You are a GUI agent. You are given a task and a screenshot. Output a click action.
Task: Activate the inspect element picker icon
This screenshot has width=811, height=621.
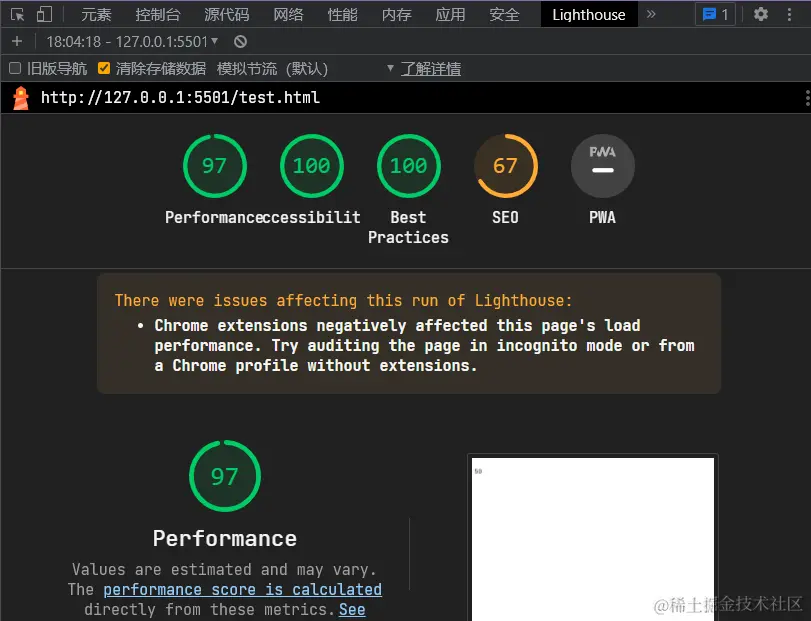pos(17,14)
